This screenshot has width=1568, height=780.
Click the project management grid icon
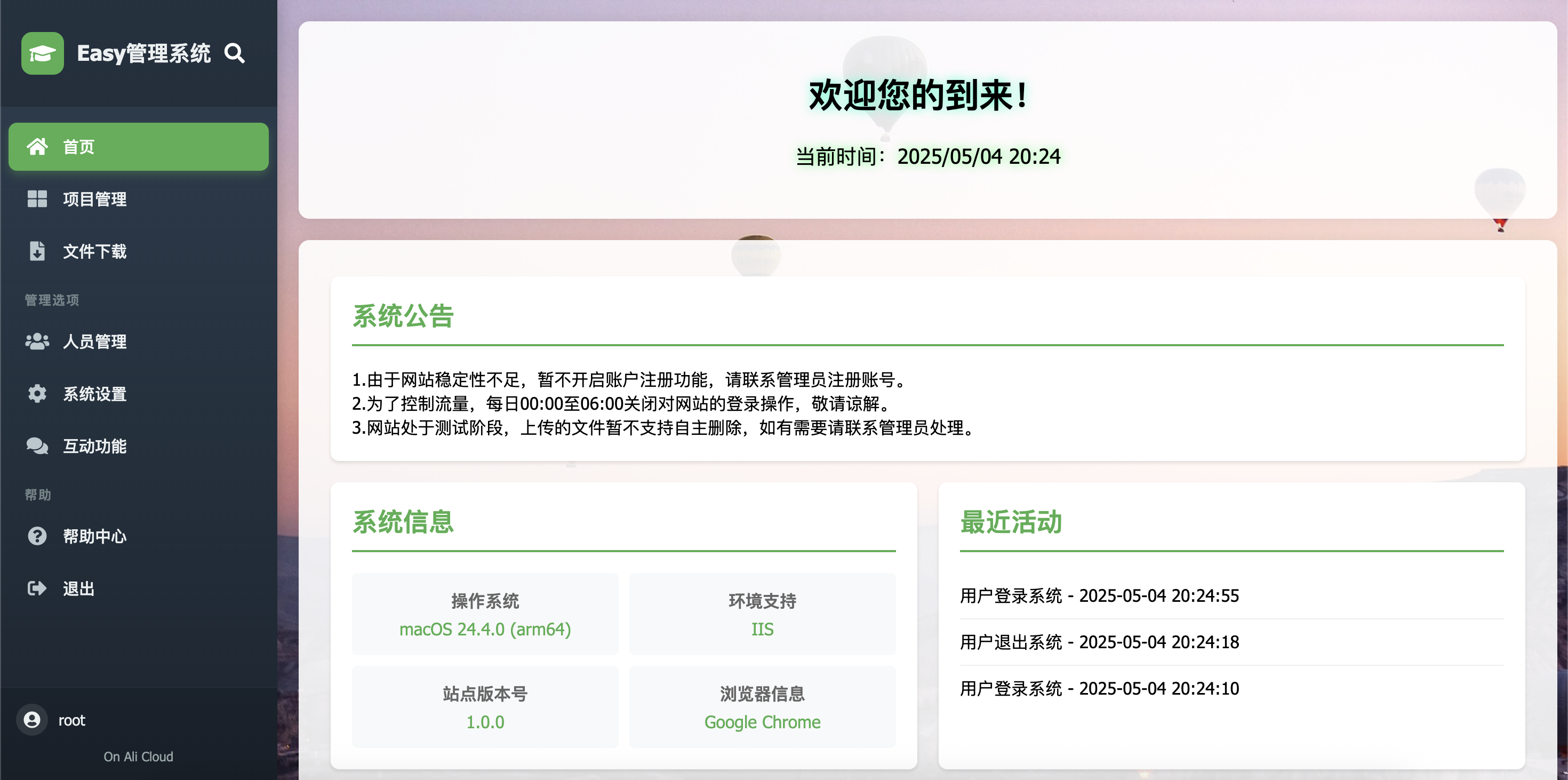click(x=37, y=199)
